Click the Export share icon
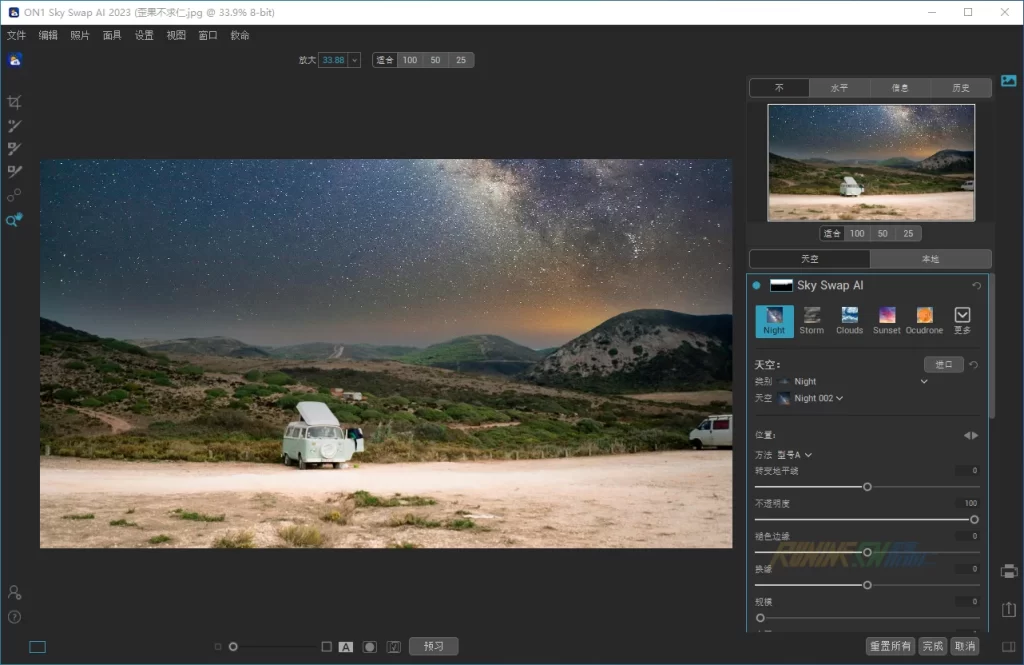 pyautogui.click(x=1009, y=609)
